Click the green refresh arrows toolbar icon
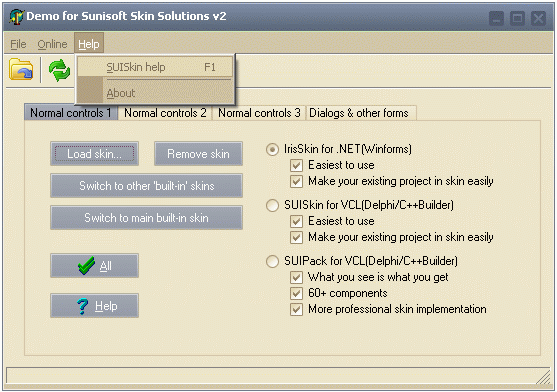The image size is (557, 392). click(x=59, y=70)
